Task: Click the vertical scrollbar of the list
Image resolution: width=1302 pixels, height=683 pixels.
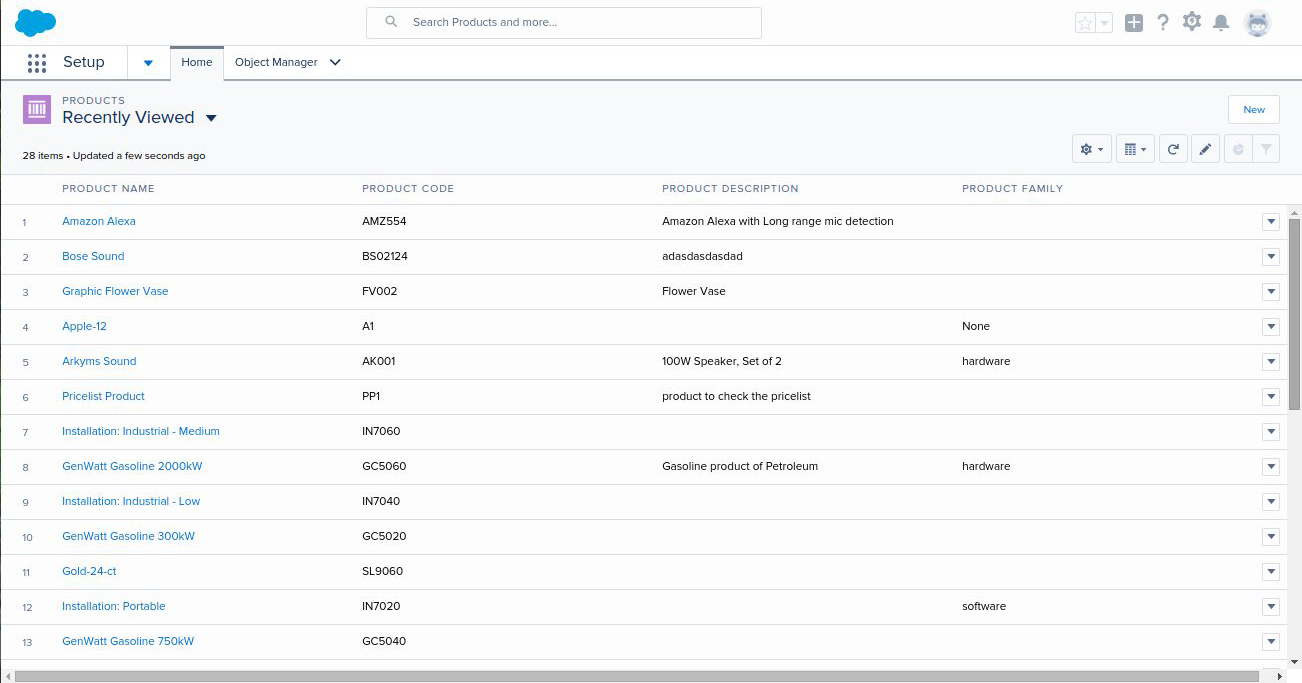Action: coord(1294,313)
